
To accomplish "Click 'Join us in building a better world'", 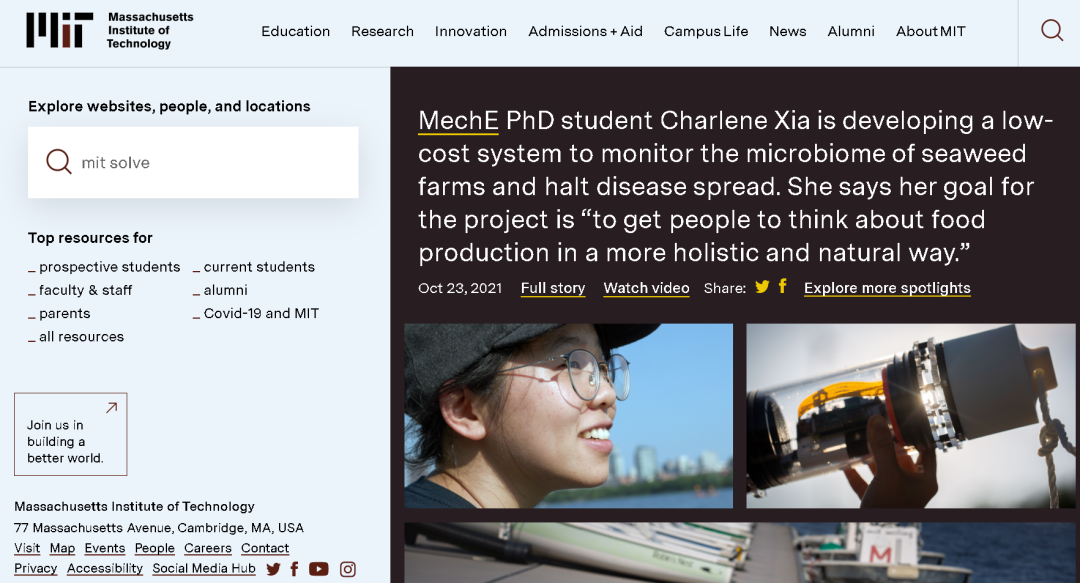I will (70, 434).
